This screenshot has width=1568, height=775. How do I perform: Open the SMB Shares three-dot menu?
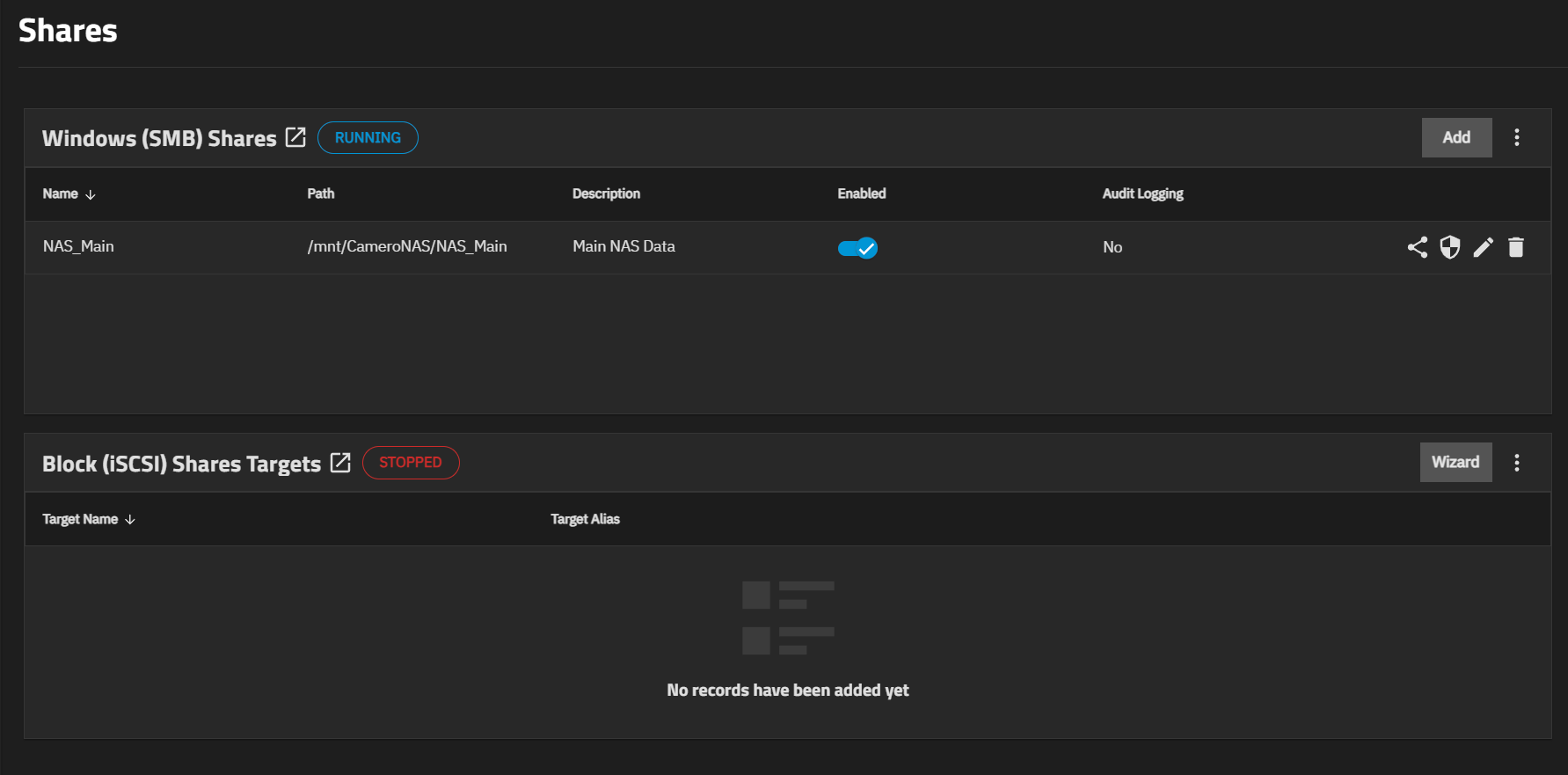click(x=1516, y=137)
